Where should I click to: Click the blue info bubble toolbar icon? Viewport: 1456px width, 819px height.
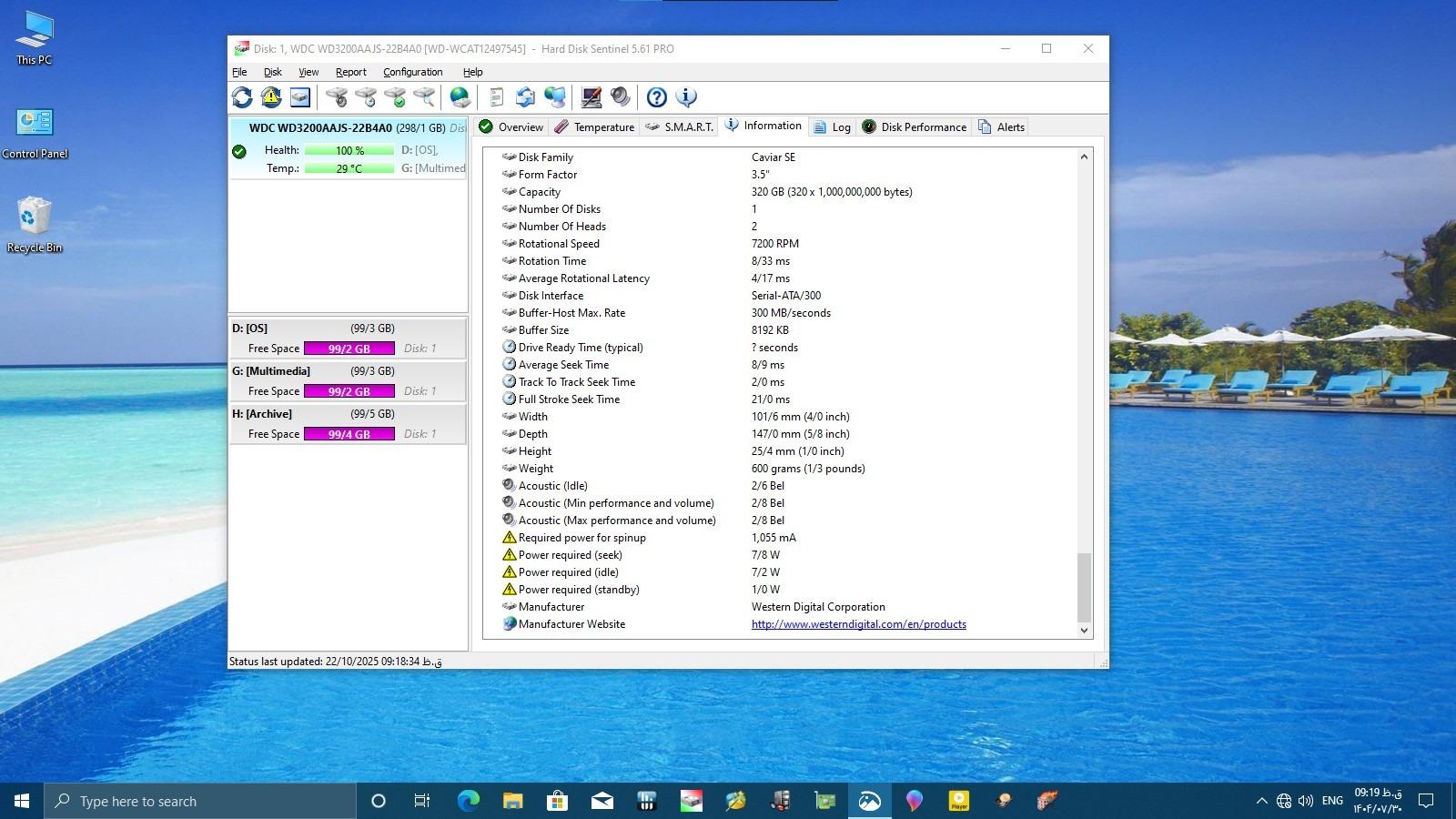[x=686, y=97]
